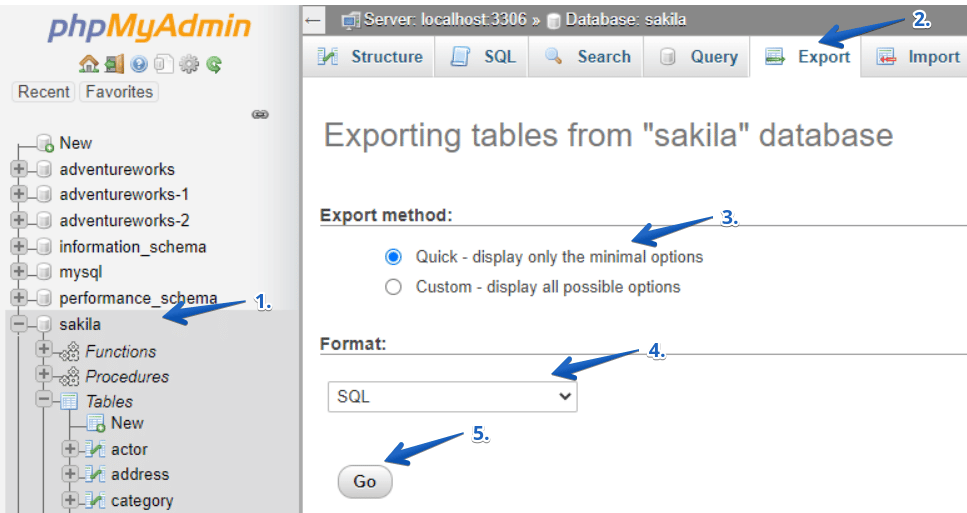This screenshot has height=513, width=967.
Task: Click the Procedures gears icon
Action: pyautogui.click(x=70, y=376)
